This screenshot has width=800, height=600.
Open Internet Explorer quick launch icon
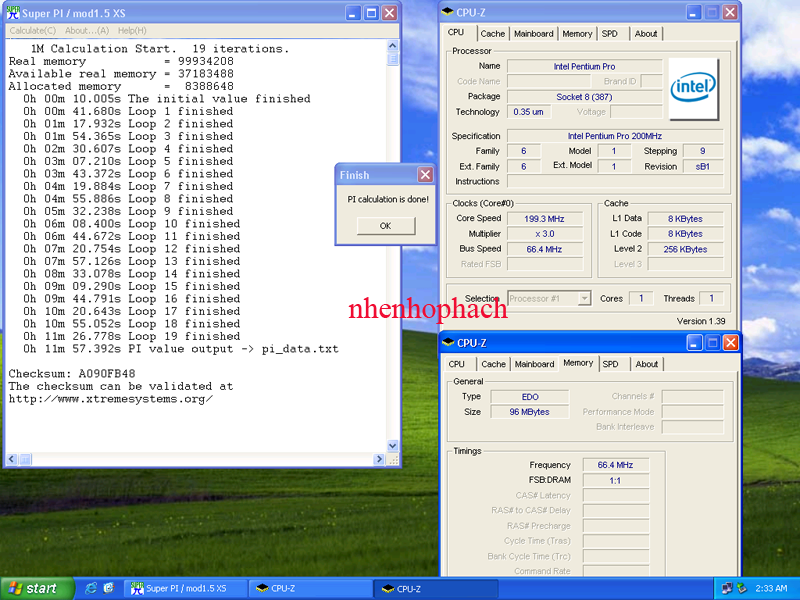91,588
